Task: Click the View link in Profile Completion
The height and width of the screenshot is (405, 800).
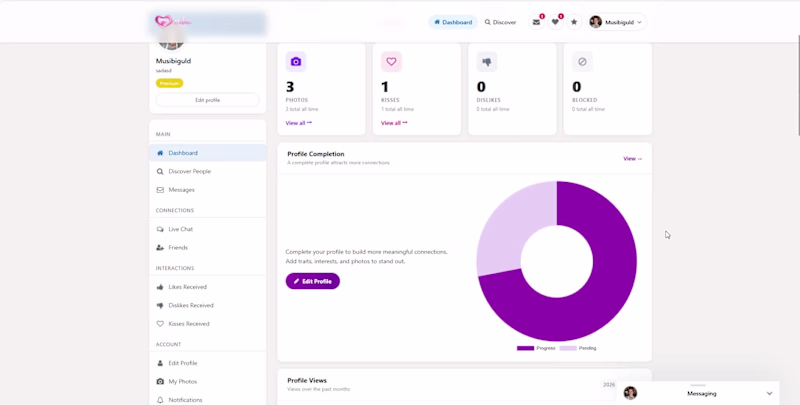Action: coord(633,159)
